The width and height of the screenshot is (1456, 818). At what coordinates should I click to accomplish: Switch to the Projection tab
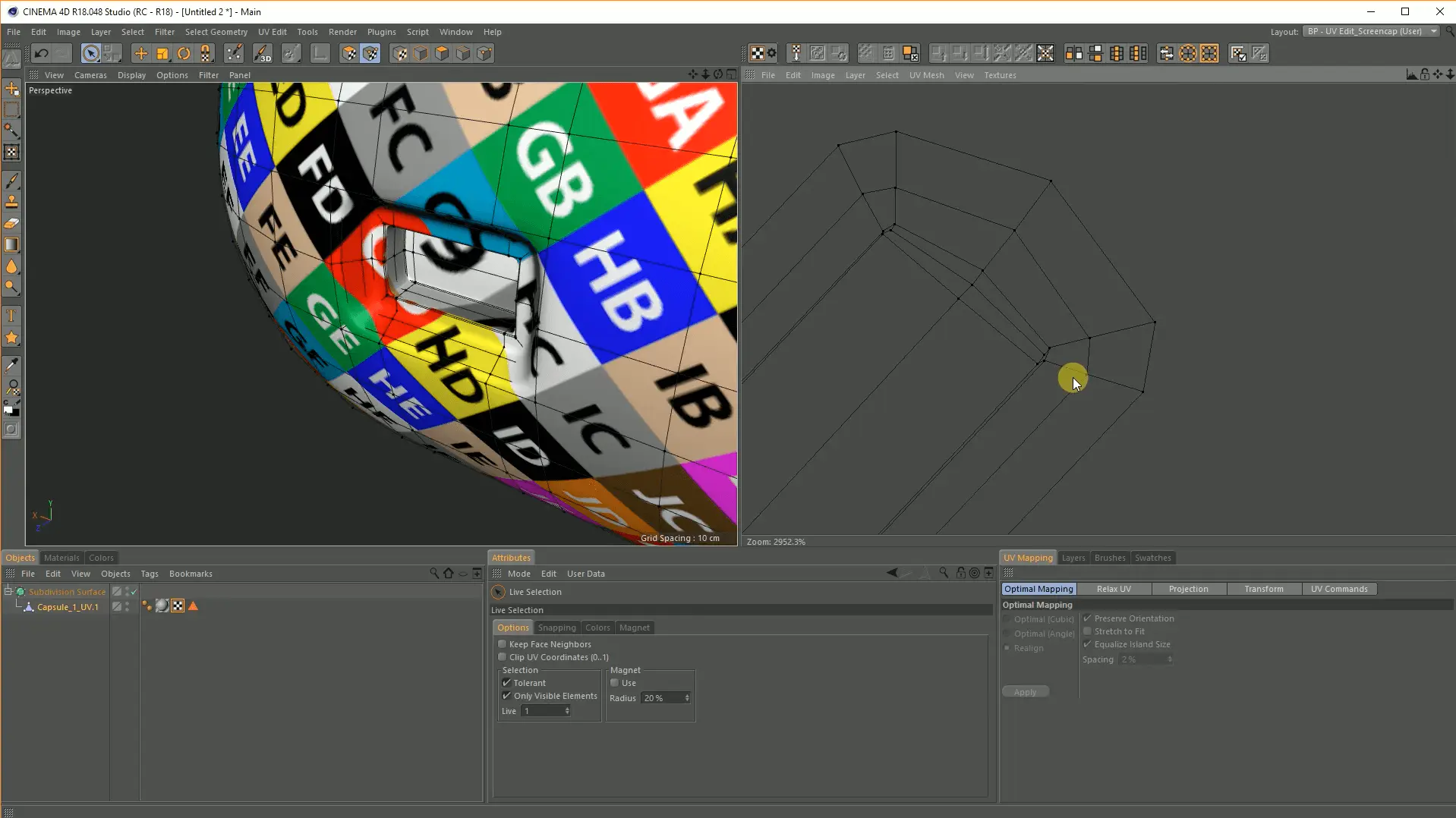coord(1188,589)
